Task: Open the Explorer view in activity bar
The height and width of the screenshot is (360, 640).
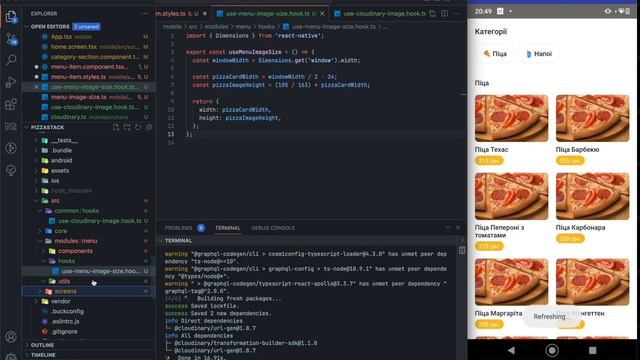Action: pos(11,17)
